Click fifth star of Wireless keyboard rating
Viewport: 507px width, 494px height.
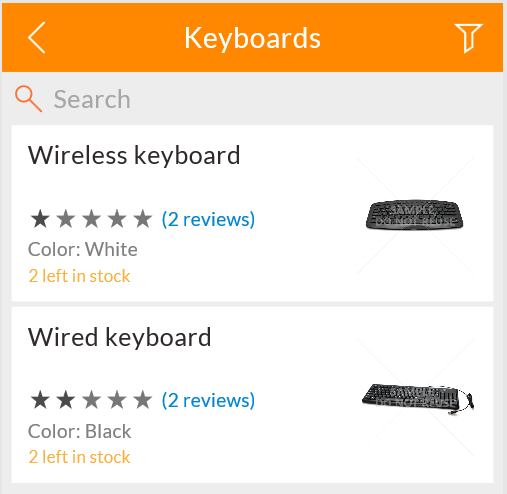pos(143,219)
